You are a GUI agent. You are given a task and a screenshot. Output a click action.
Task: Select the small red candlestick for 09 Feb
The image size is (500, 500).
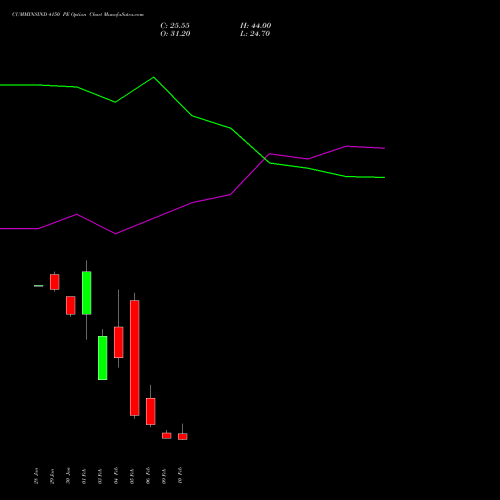click(x=167, y=436)
